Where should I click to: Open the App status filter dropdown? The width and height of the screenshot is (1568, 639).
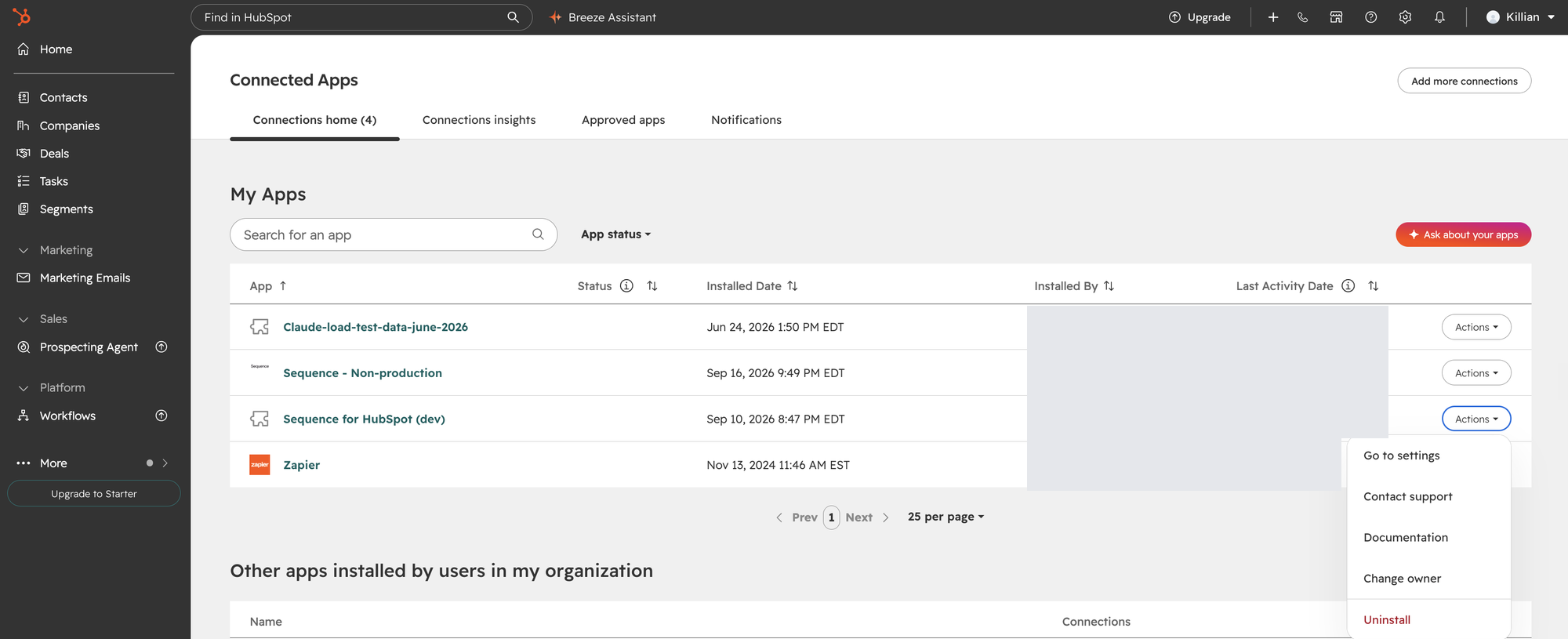point(616,234)
